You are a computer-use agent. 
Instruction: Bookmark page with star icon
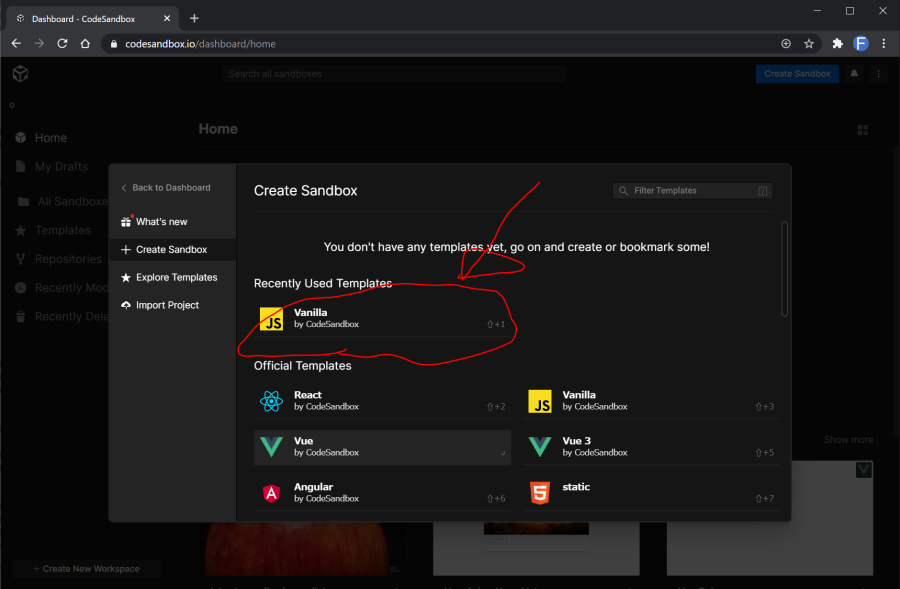click(x=809, y=44)
